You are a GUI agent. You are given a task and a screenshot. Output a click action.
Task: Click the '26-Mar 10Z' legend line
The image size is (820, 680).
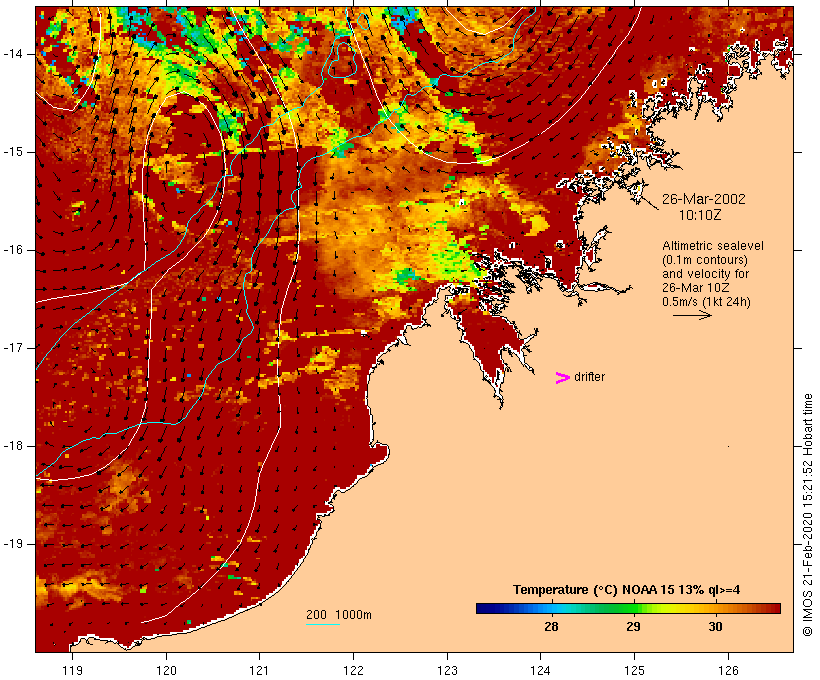696,288
